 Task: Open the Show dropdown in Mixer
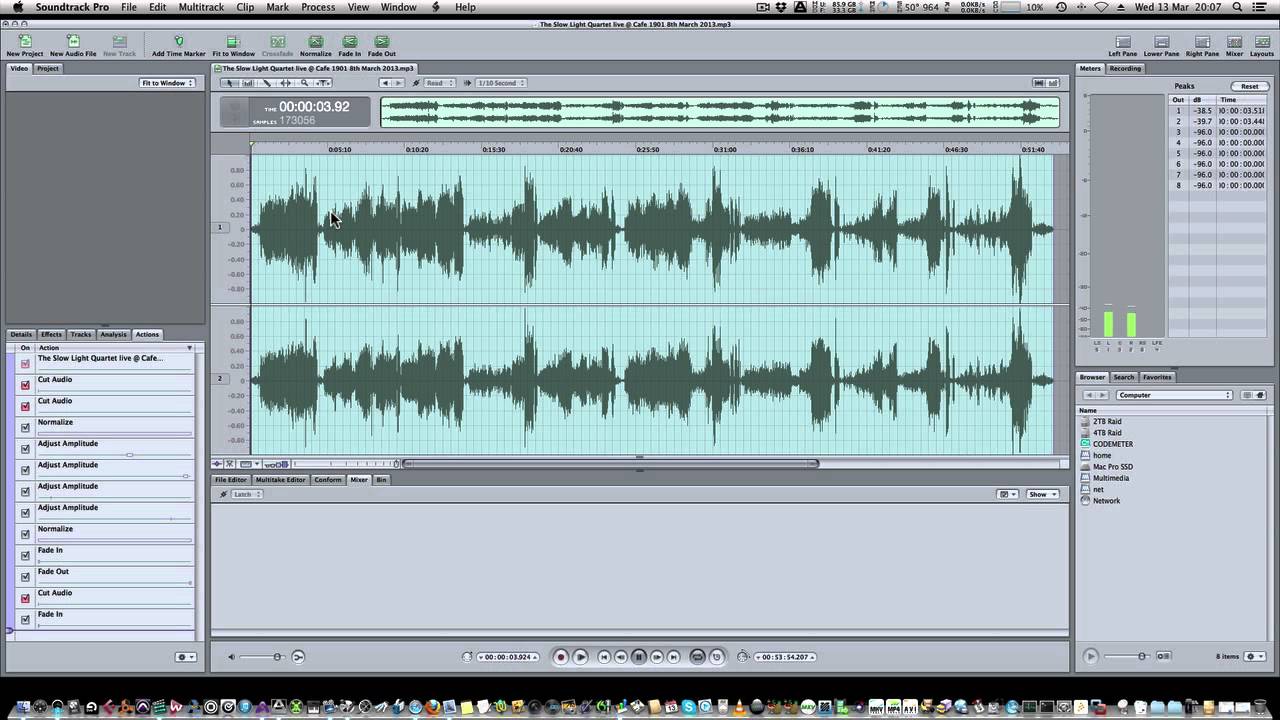tap(1042, 494)
